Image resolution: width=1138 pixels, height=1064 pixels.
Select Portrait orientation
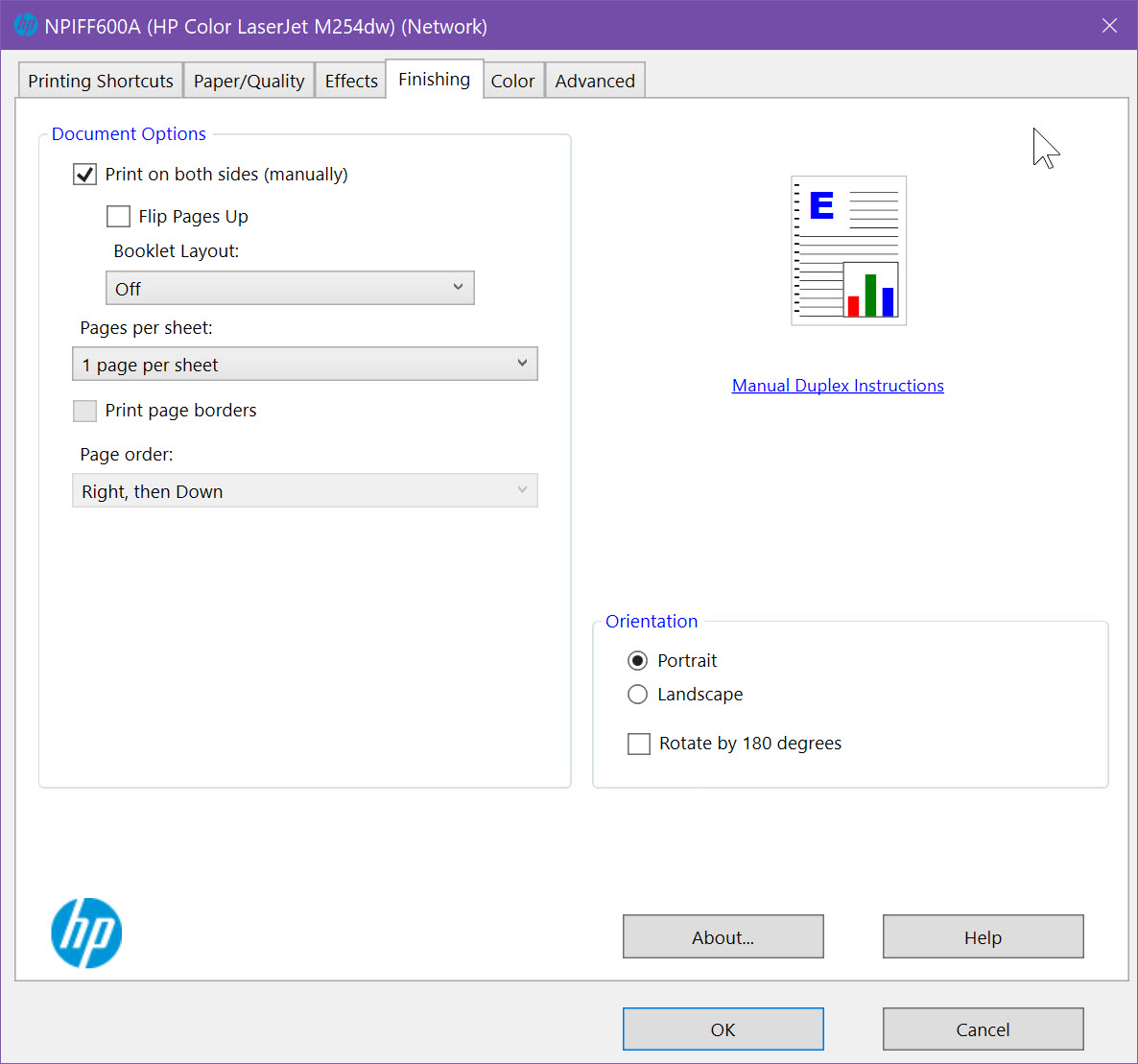point(637,660)
